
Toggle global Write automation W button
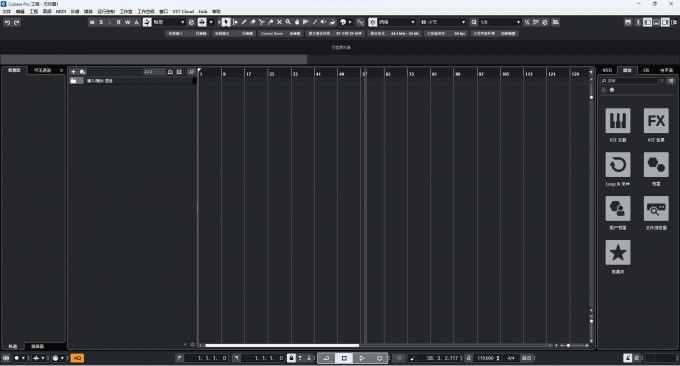coord(128,22)
